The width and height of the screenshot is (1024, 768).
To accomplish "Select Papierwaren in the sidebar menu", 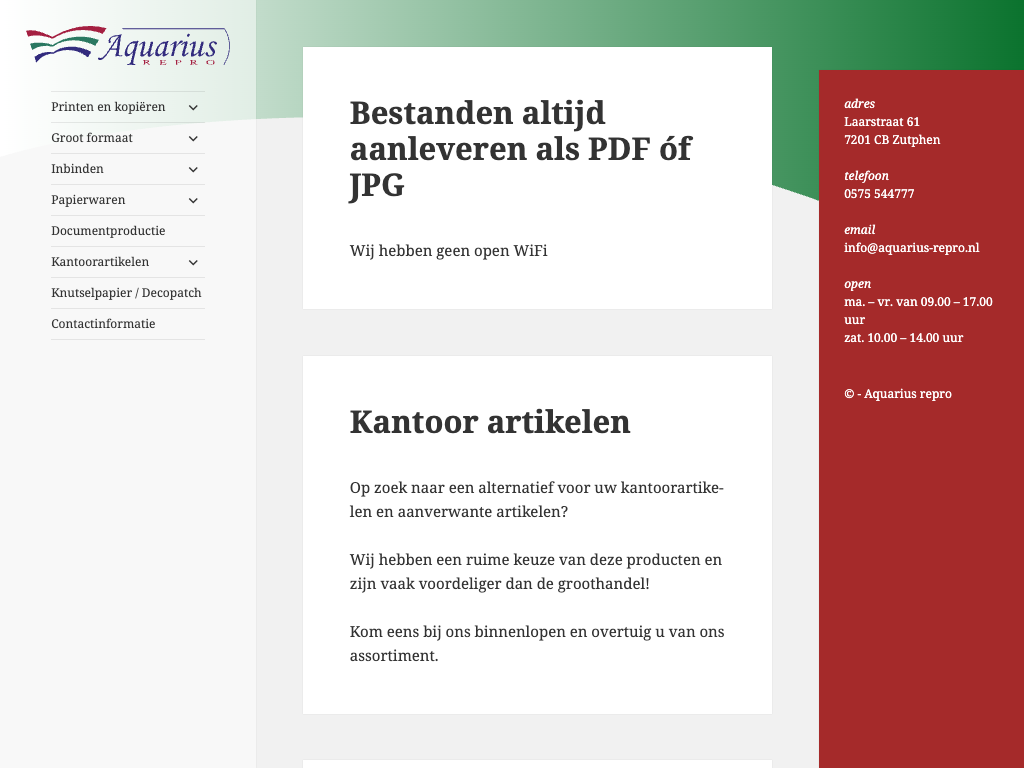I will (x=88, y=200).
